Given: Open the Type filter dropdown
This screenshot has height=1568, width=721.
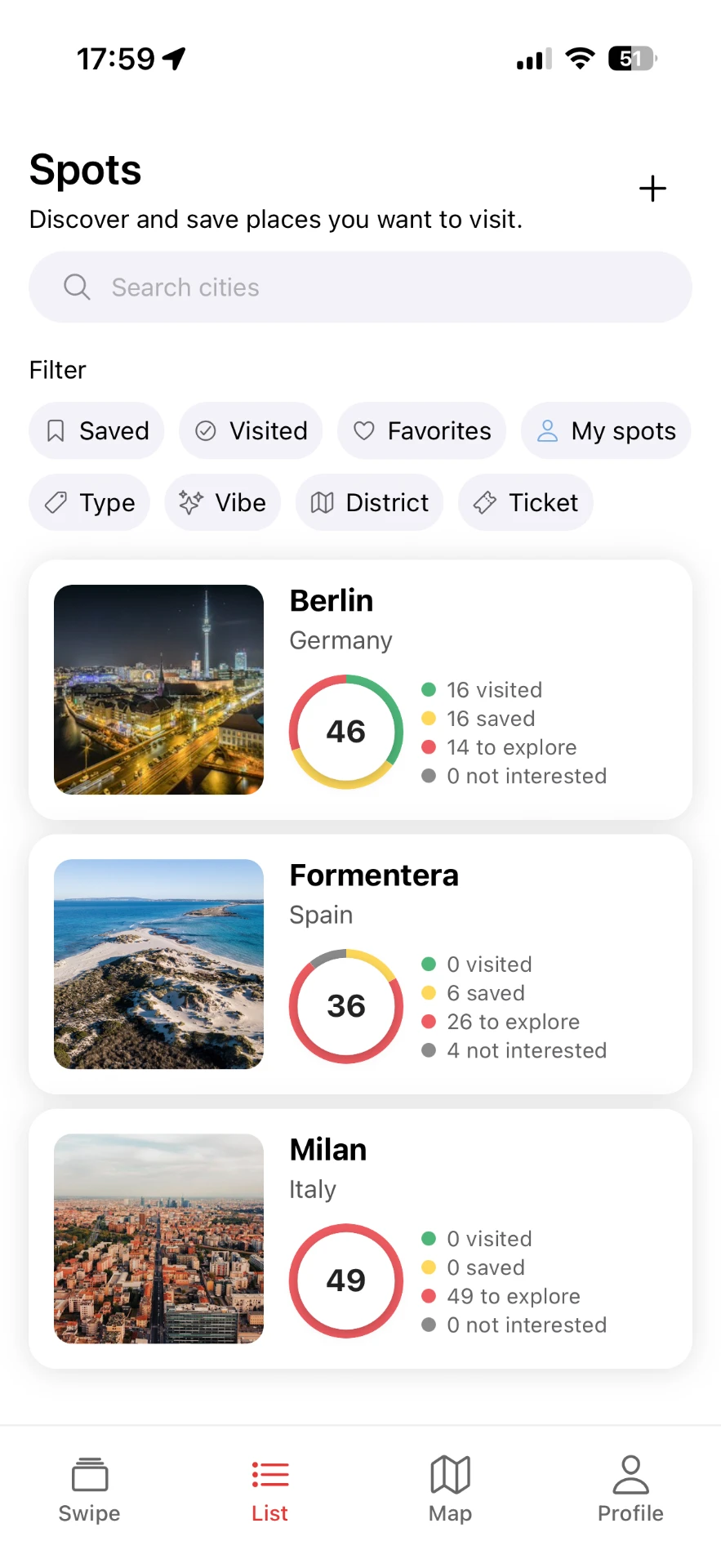Looking at the screenshot, I should tap(89, 502).
